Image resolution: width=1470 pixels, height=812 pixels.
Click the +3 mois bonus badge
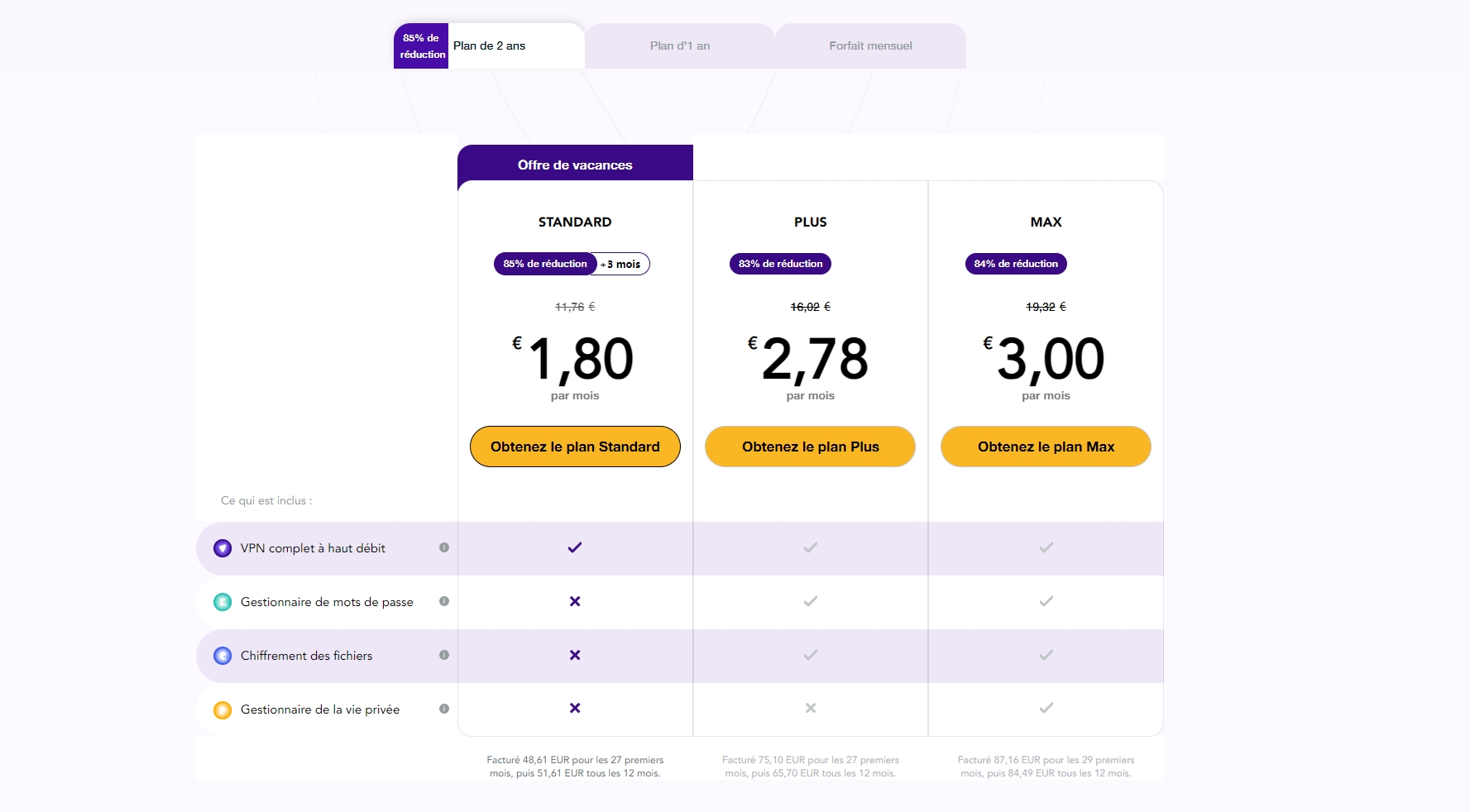click(x=622, y=265)
